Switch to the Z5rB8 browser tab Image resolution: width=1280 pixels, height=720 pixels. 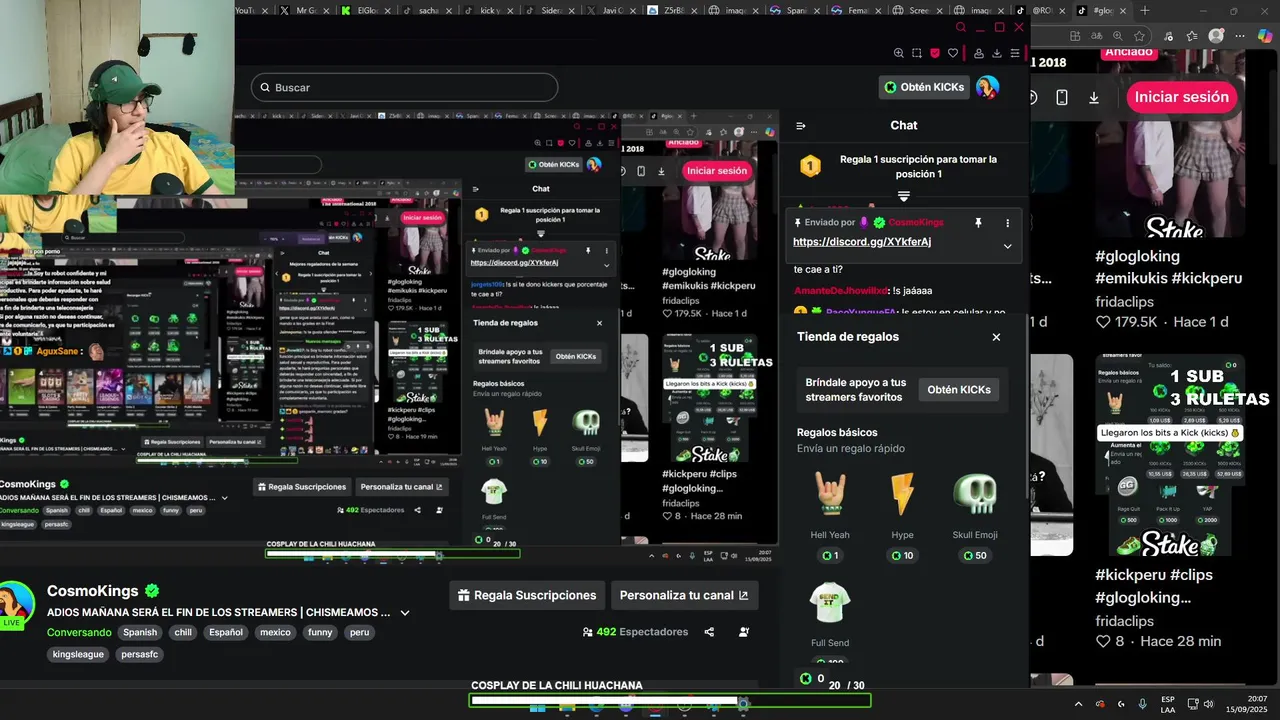pyautogui.click(x=674, y=11)
